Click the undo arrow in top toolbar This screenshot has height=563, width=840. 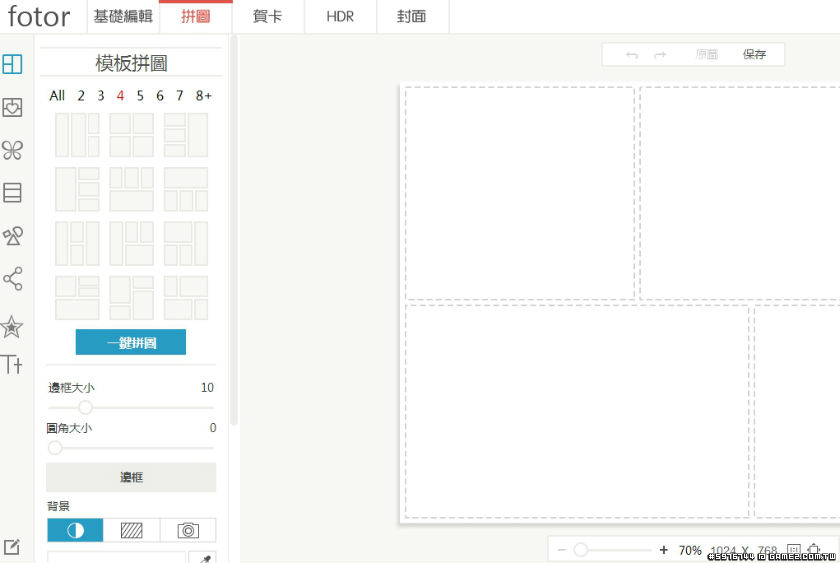[631, 55]
